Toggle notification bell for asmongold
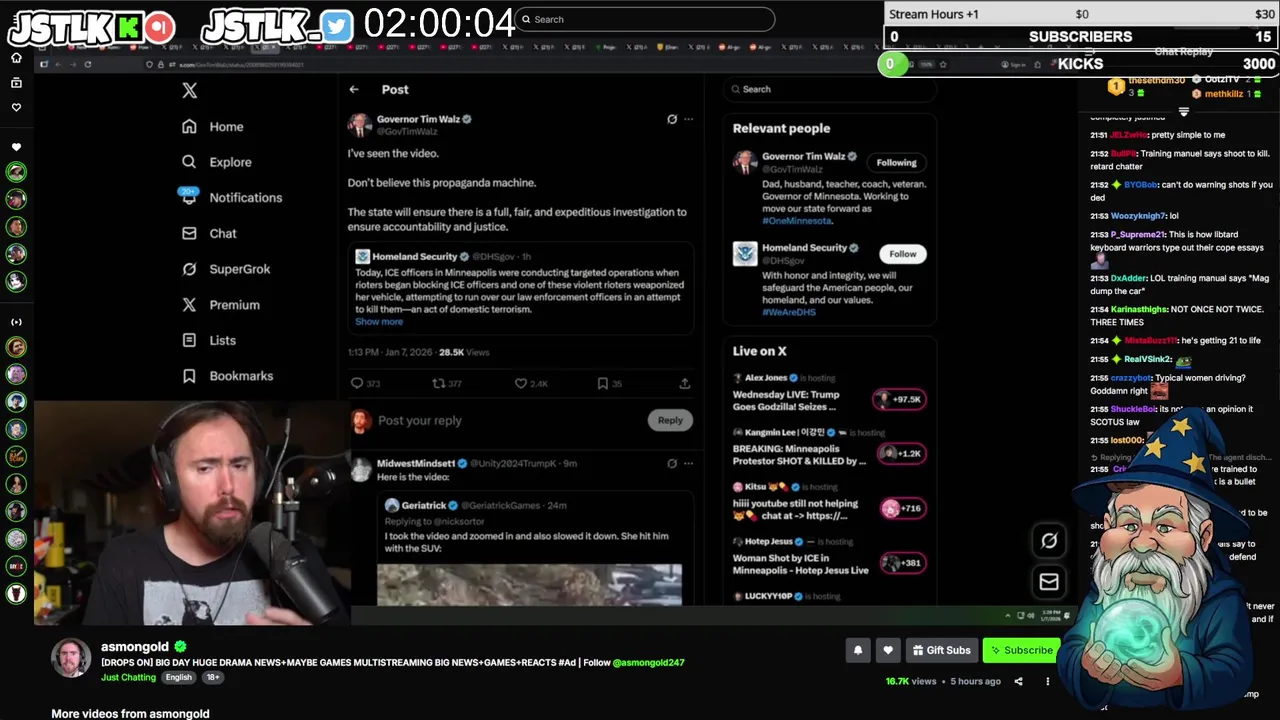 point(858,650)
